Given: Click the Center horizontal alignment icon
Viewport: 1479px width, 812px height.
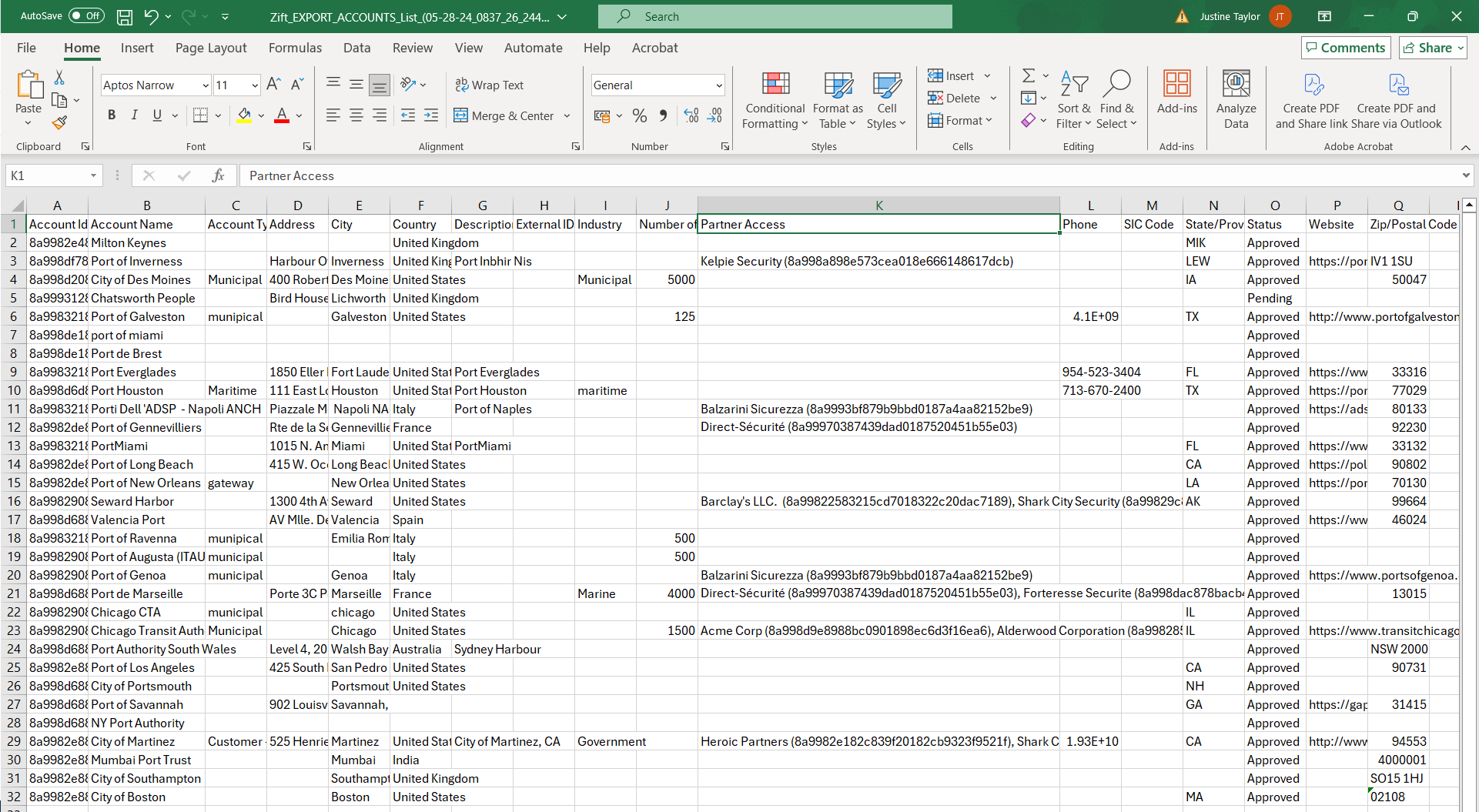Looking at the screenshot, I should click(x=356, y=115).
